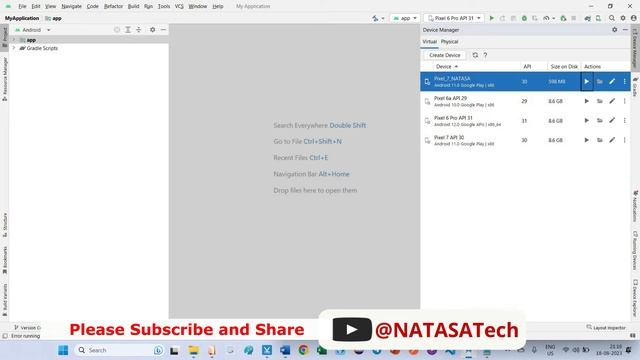Show Pixel_7_NATASA files on disk

point(600,82)
